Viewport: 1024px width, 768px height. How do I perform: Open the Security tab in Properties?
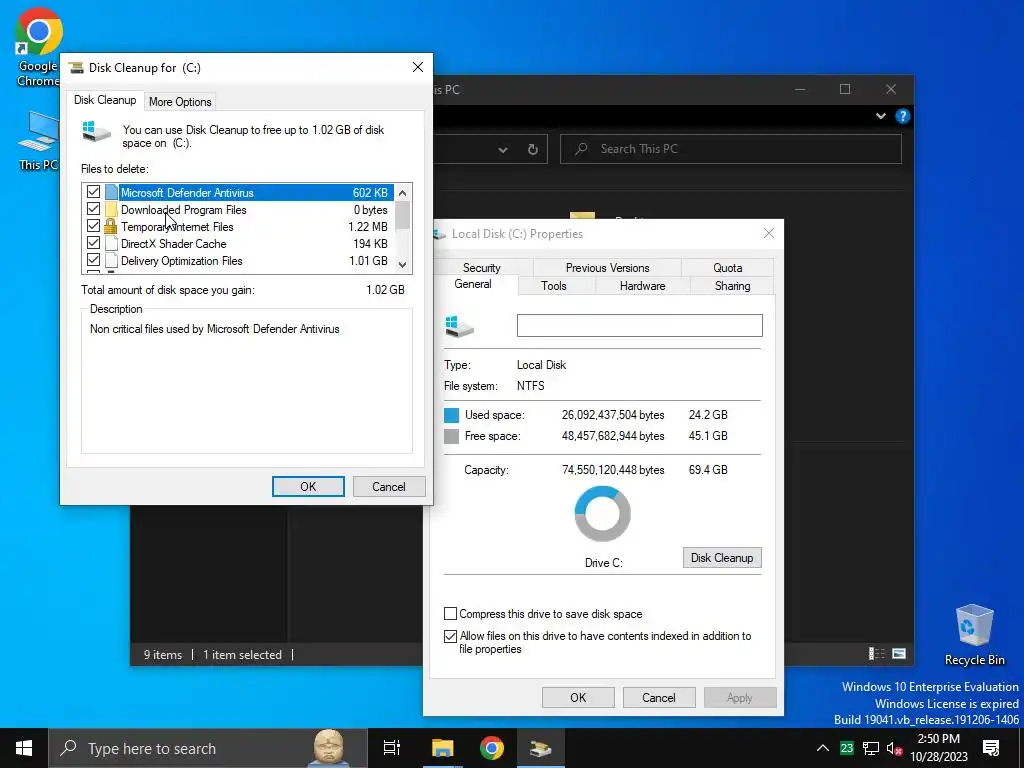coord(482,268)
